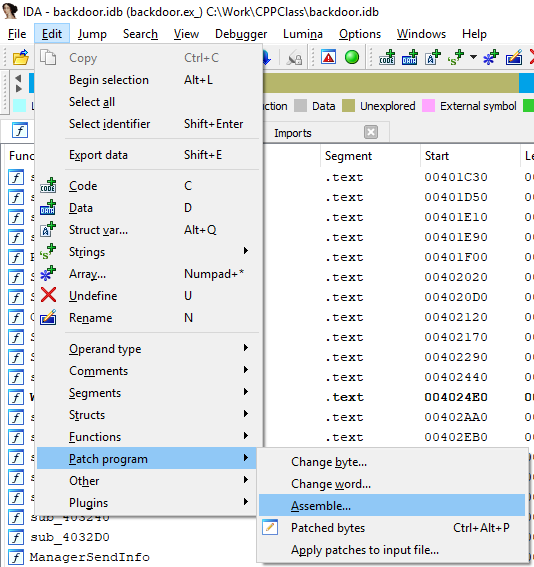Switch to the Imports tab

[292, 133]
